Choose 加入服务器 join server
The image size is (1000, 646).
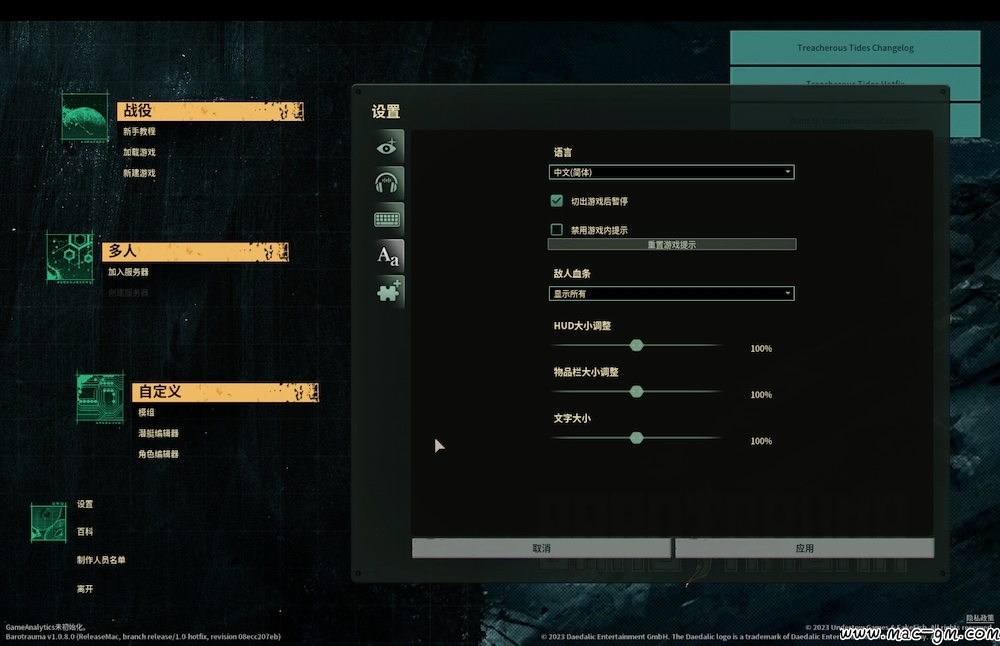point(128,272)
